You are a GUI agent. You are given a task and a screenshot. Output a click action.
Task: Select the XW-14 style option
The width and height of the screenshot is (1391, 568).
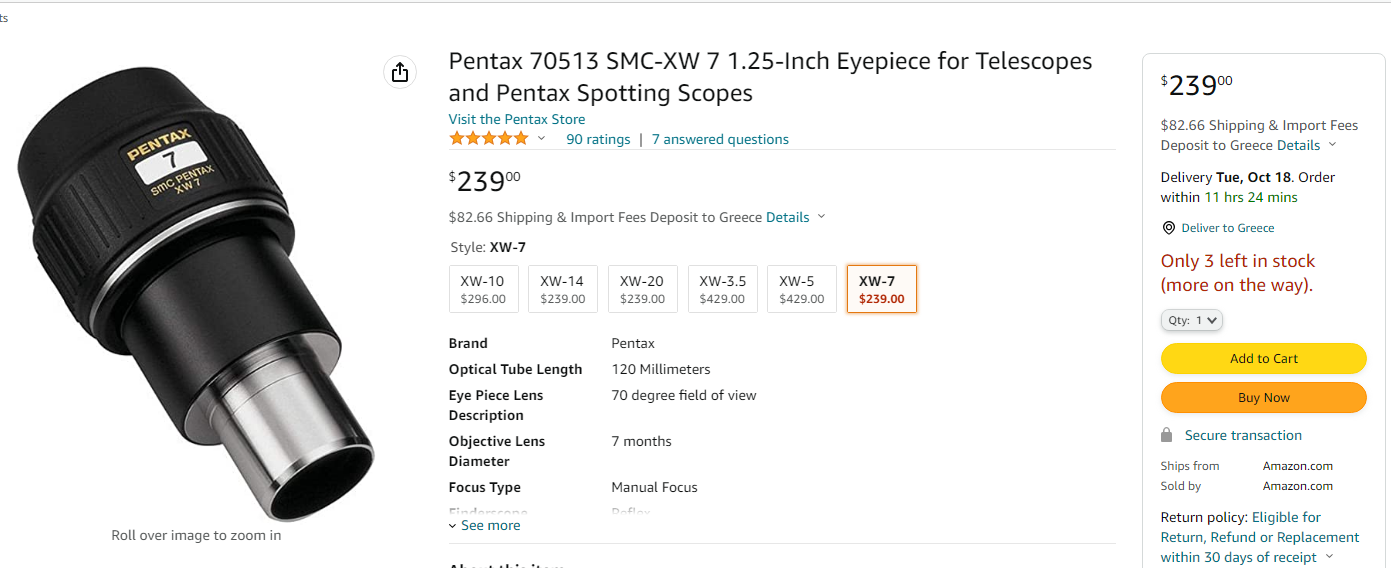[562, 289]
